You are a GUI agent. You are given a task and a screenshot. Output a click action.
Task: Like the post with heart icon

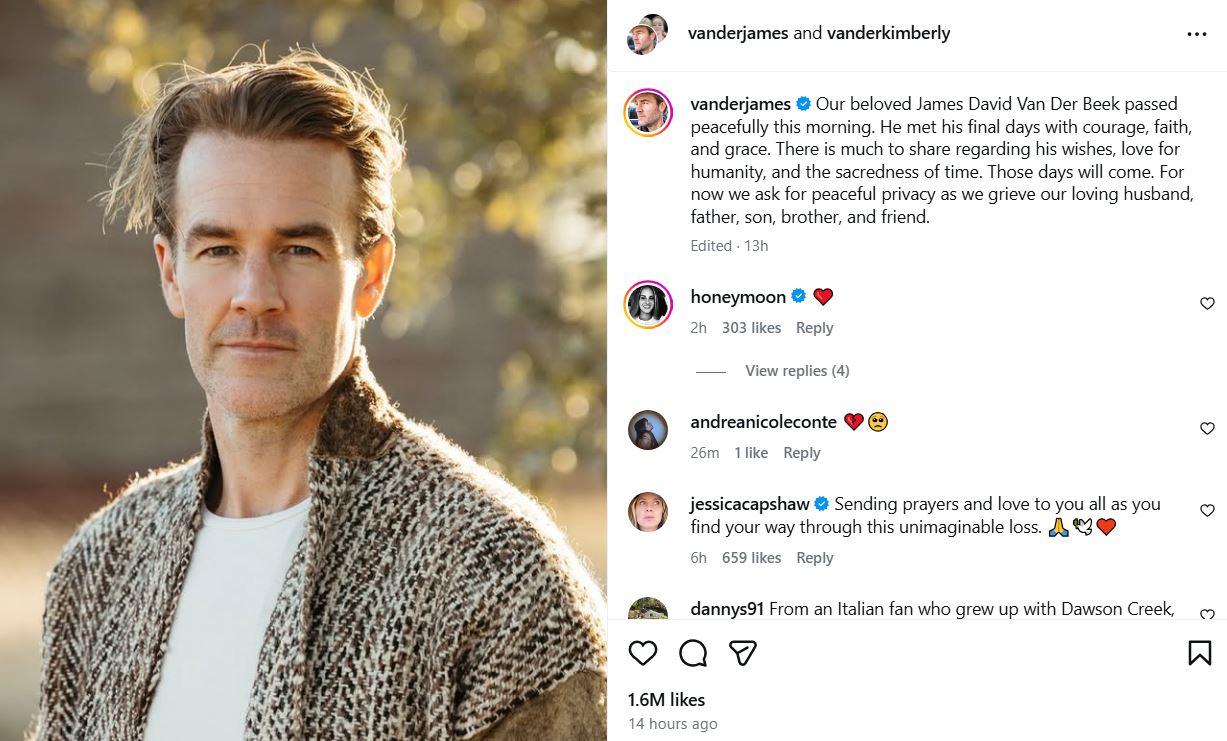(643, 653)
